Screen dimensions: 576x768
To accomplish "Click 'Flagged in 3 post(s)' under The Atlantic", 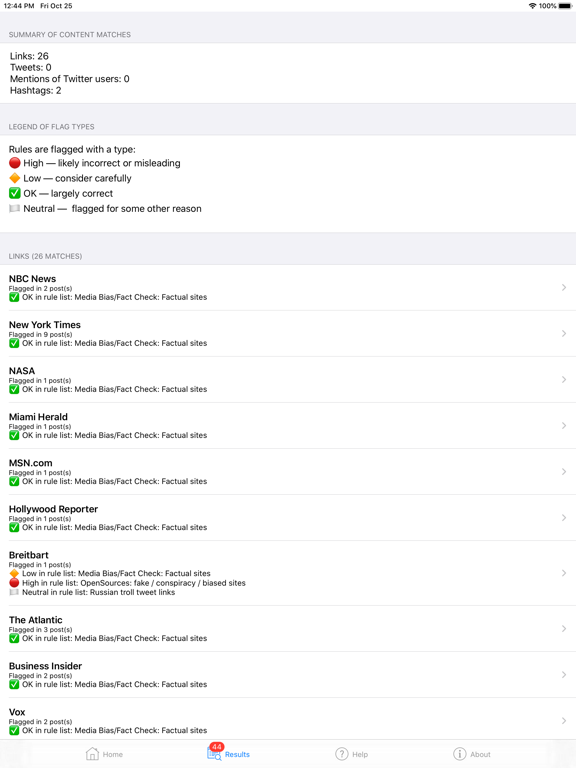I will pyautogui.click(x=40, y=630).
